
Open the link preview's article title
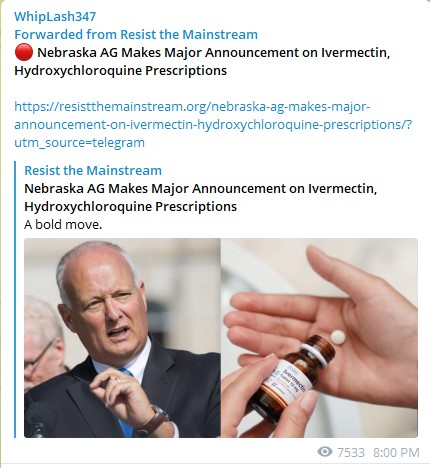200,197
